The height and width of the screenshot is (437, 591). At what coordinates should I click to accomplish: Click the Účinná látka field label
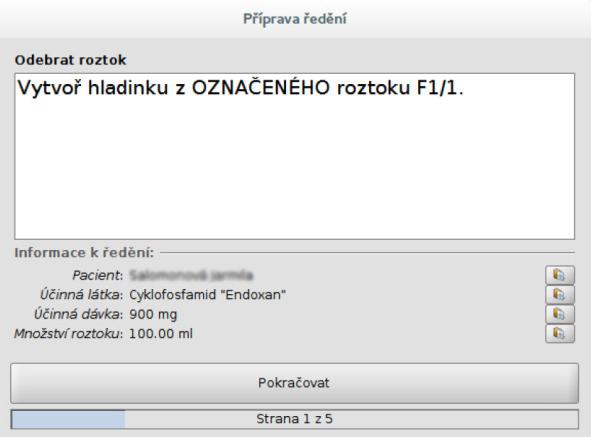(x=81, y=294)
